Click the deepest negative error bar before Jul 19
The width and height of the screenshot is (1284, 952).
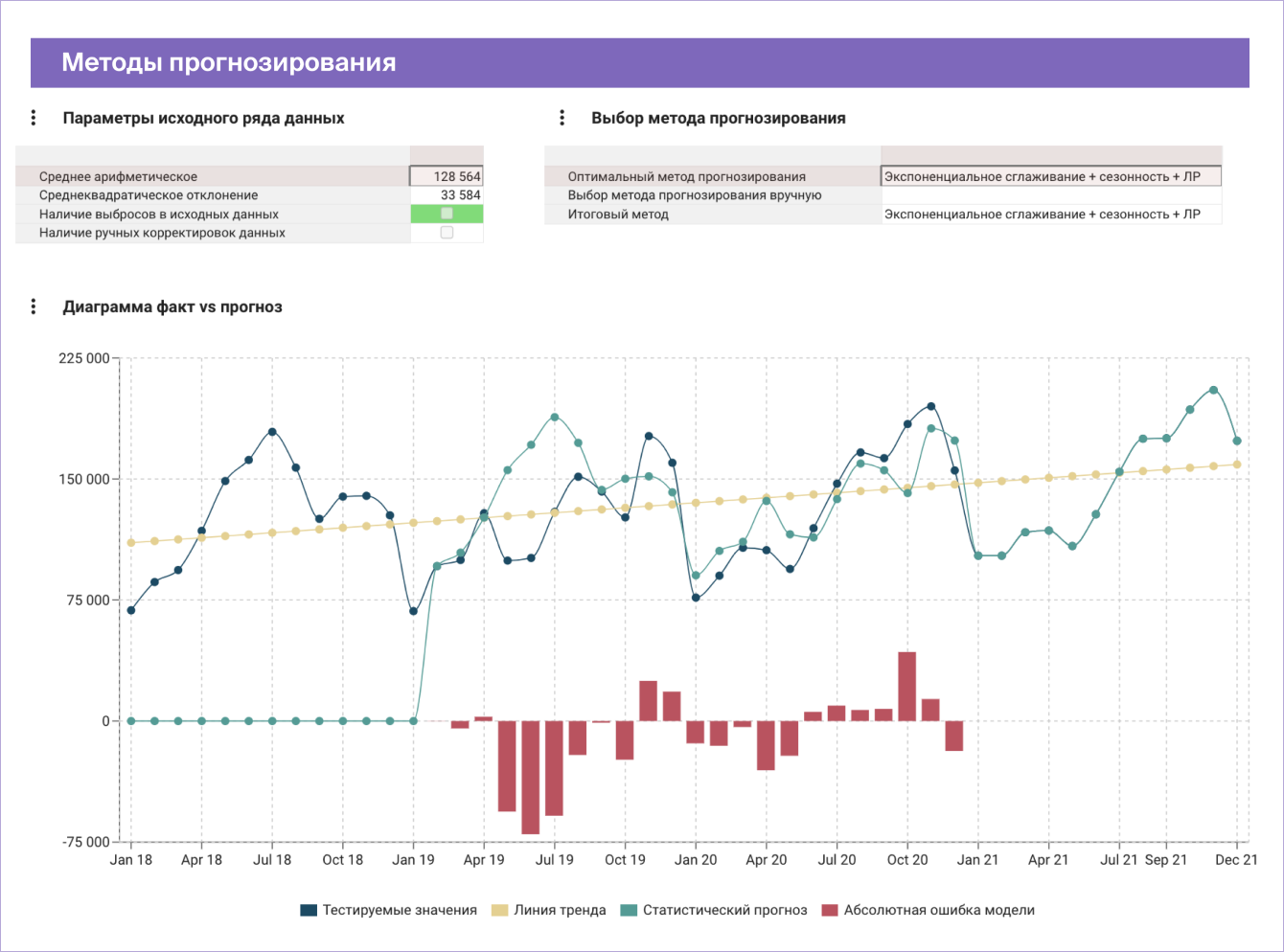(x=531, y=778)
